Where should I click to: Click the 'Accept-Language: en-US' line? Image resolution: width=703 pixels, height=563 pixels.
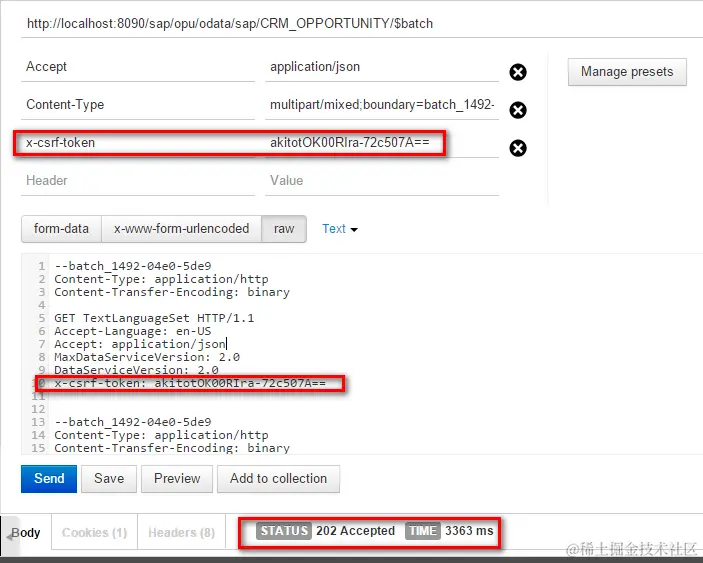coord(133,331)
